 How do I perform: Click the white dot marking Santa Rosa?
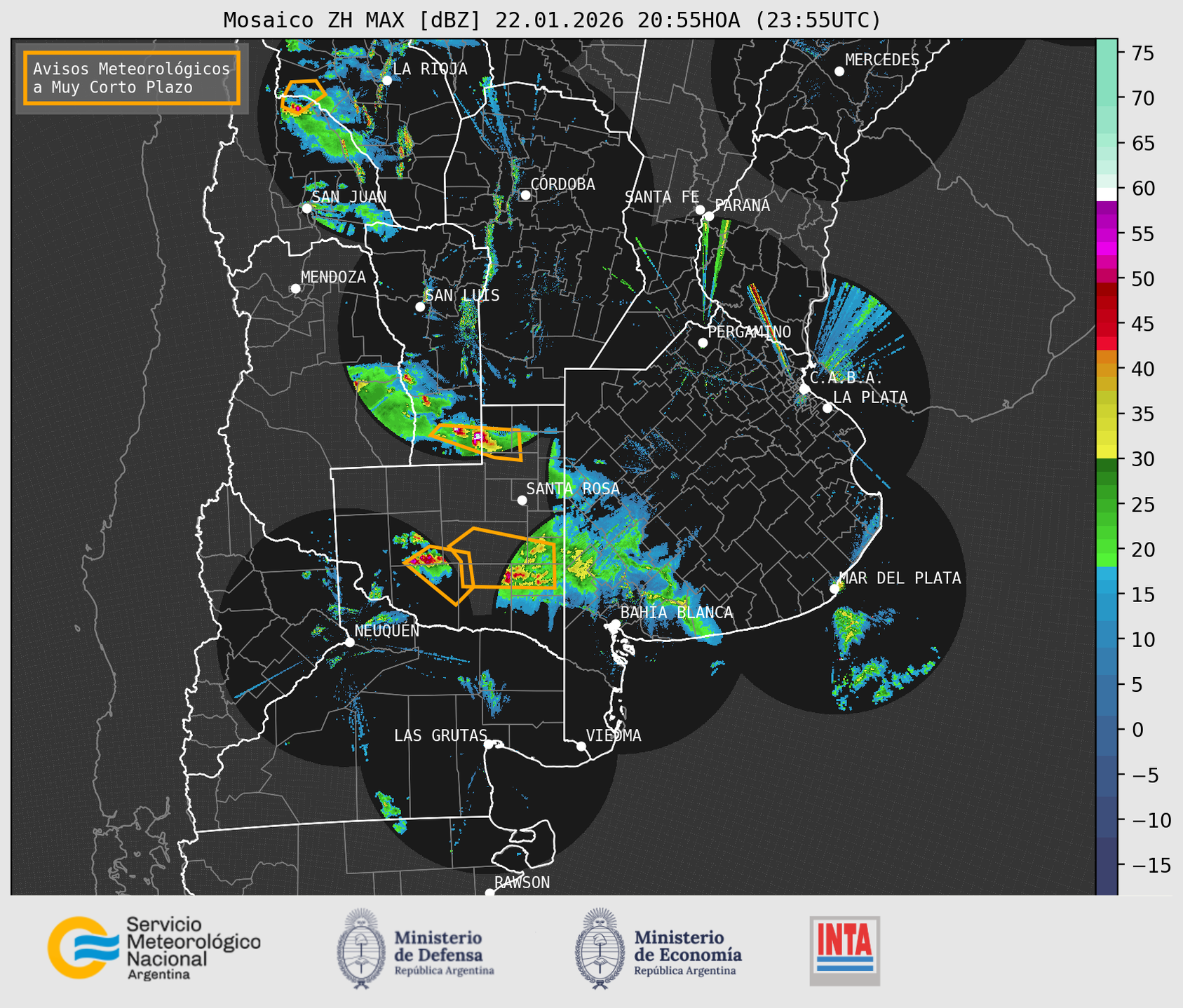(x=522, y=500)
